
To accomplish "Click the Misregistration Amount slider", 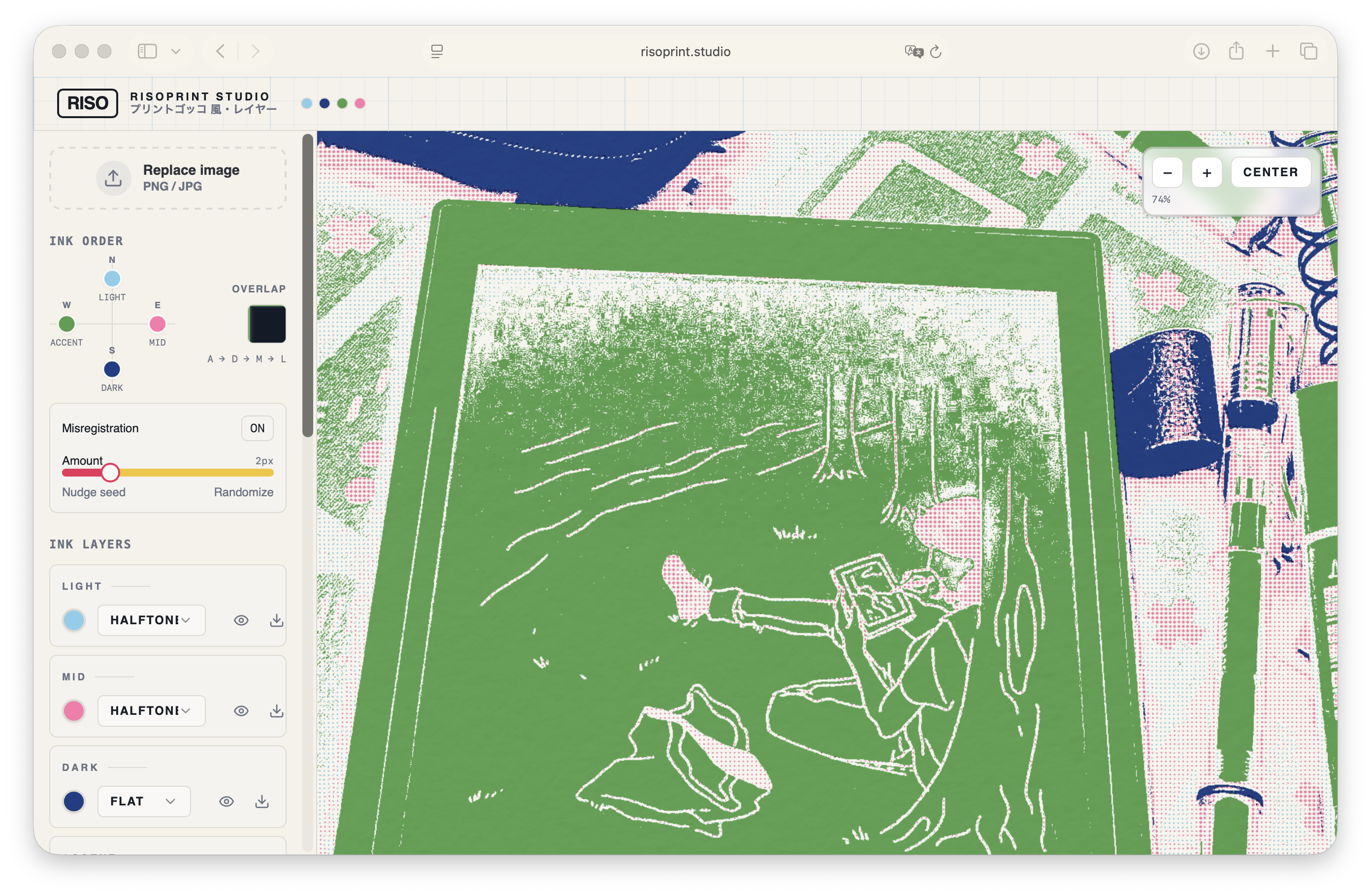I will coord(167,473).
